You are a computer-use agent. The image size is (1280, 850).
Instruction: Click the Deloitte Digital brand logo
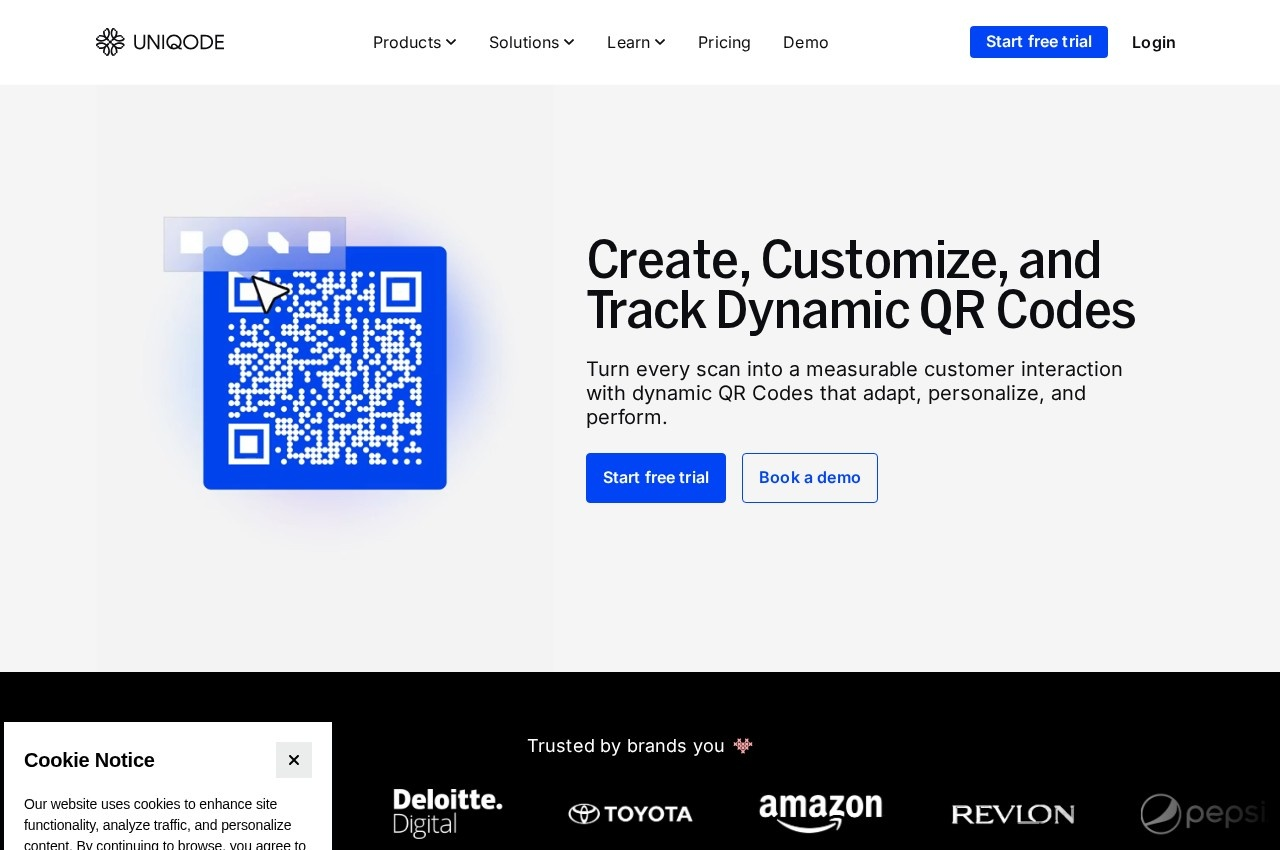448,813
